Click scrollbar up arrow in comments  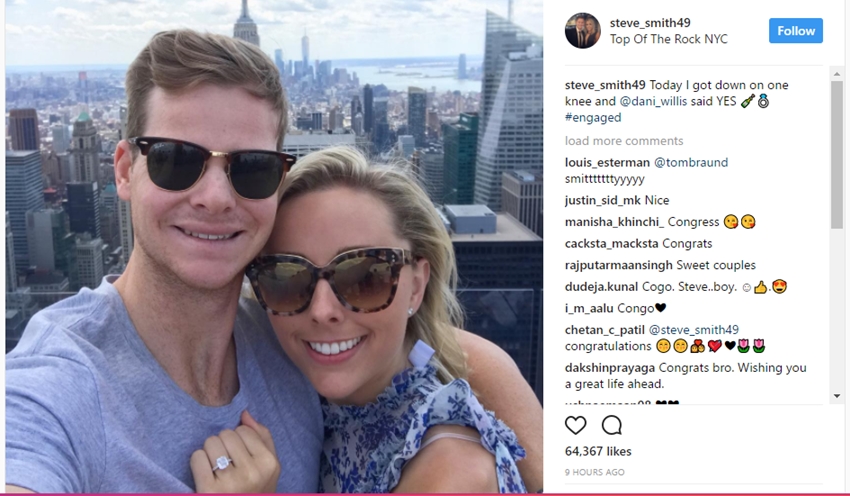click(836, 73)
